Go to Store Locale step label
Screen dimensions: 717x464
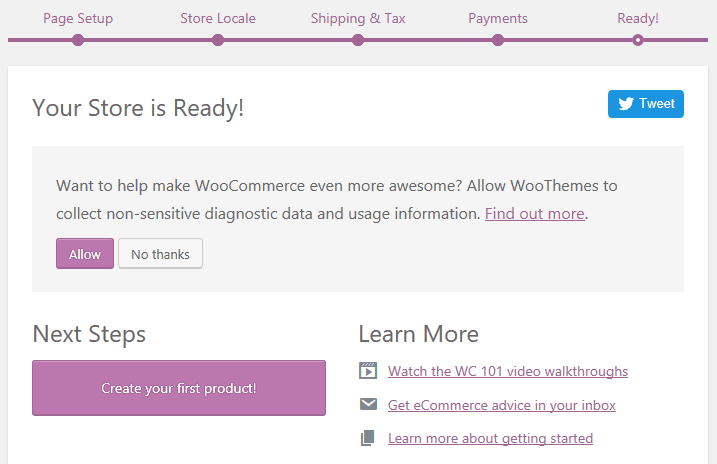pos(218,18)
